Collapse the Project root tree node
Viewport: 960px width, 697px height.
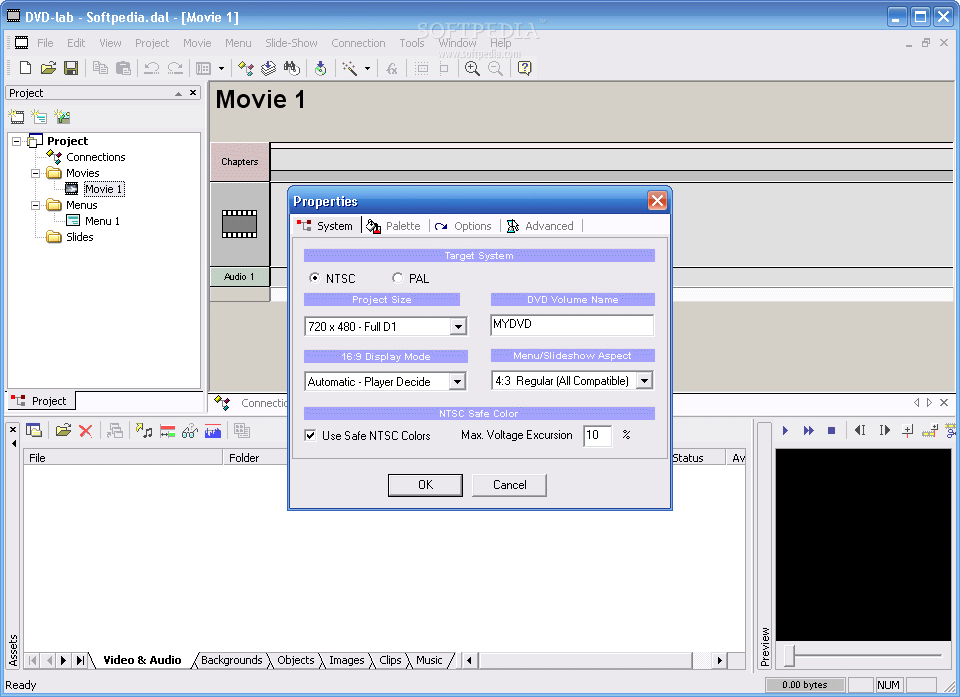[x=17, y=141]
